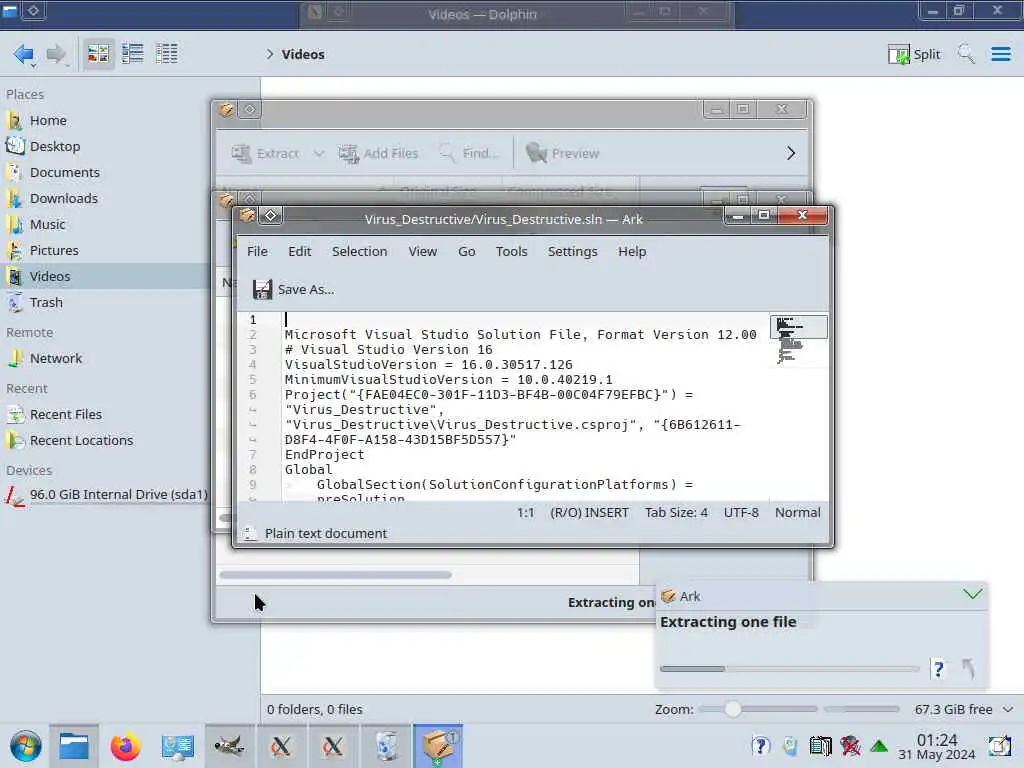Open Help menu in Ark viewer
Image resolution: width=1024 pixels, height=768 pixels.
click(632, 251)
